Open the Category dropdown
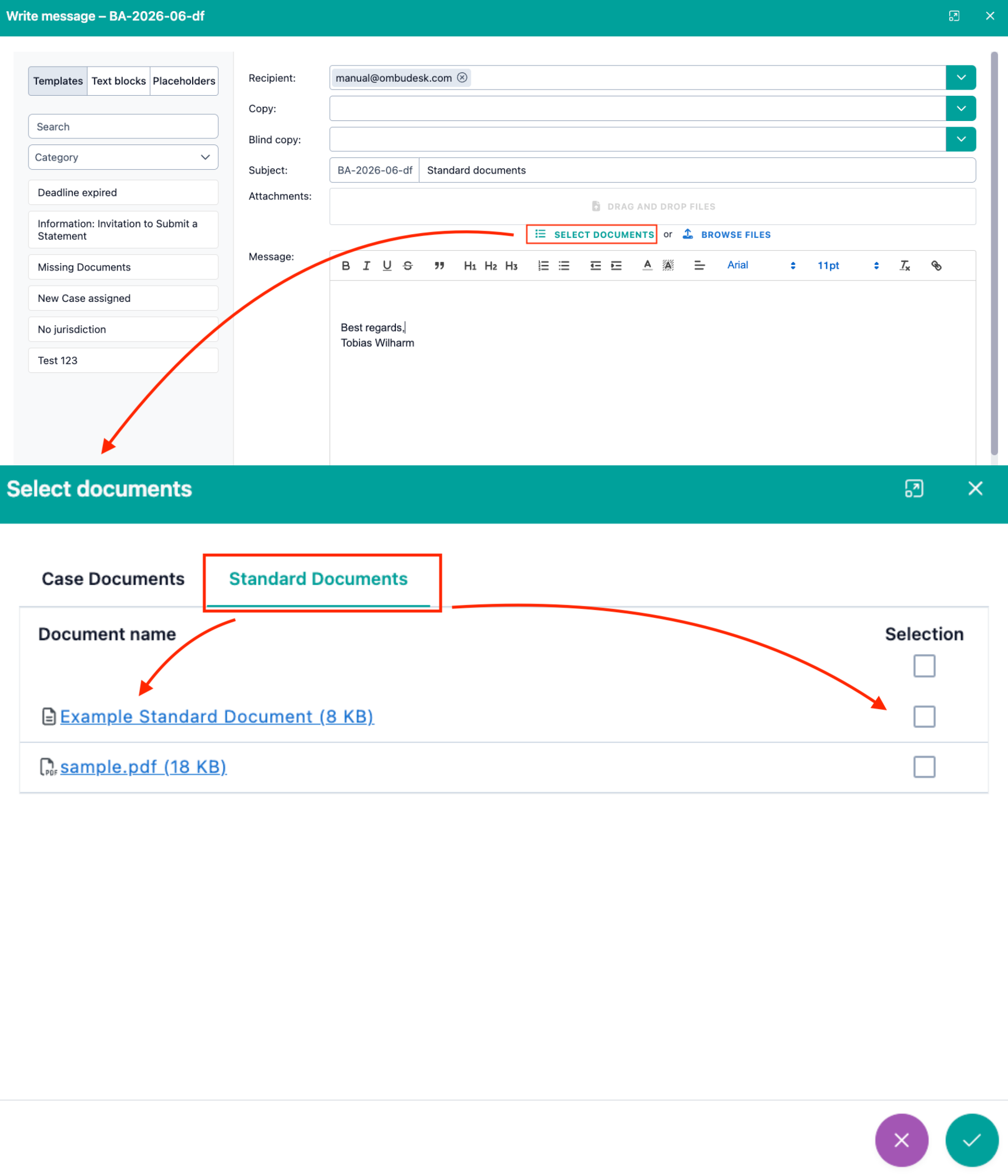 click(x=123, y=157)
